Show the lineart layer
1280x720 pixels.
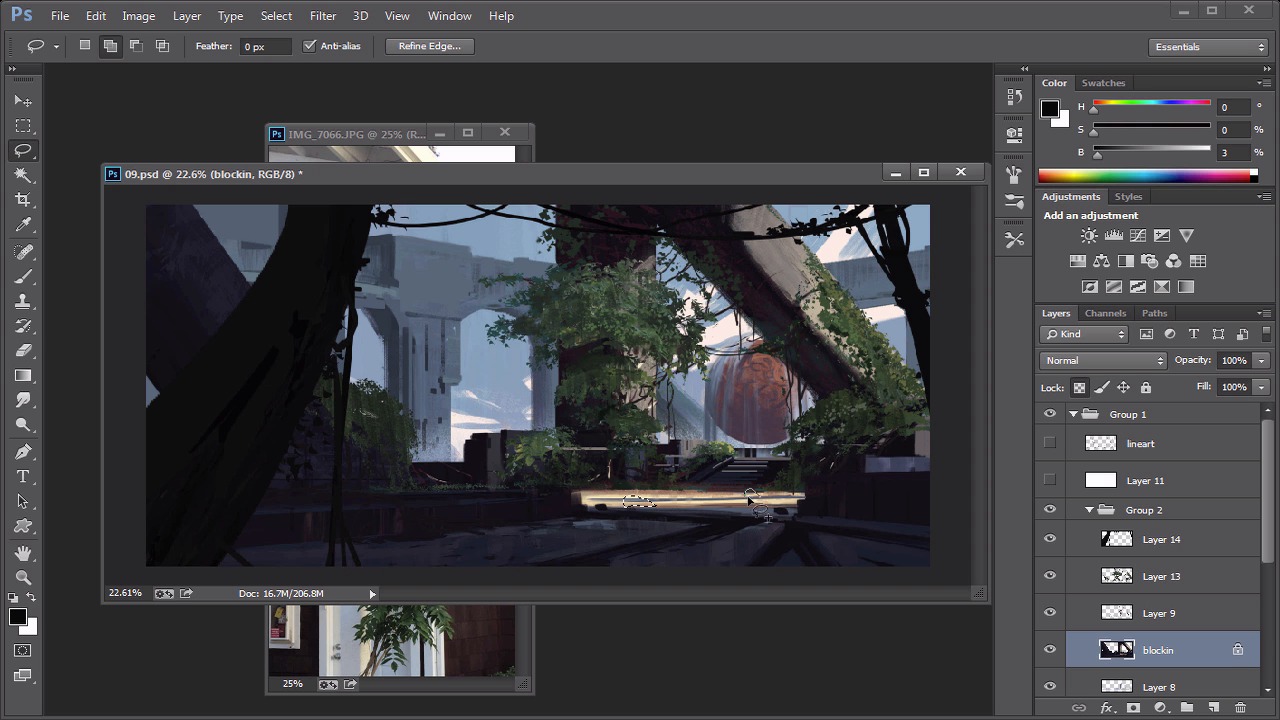point(1050,443)
